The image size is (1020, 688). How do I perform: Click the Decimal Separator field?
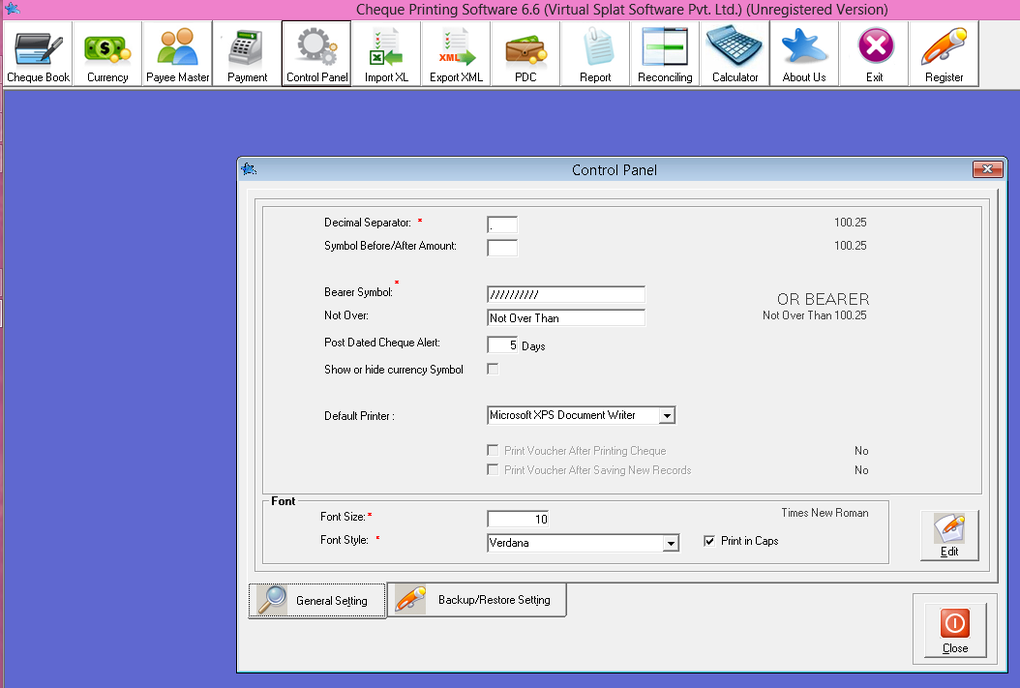point(502,225)
